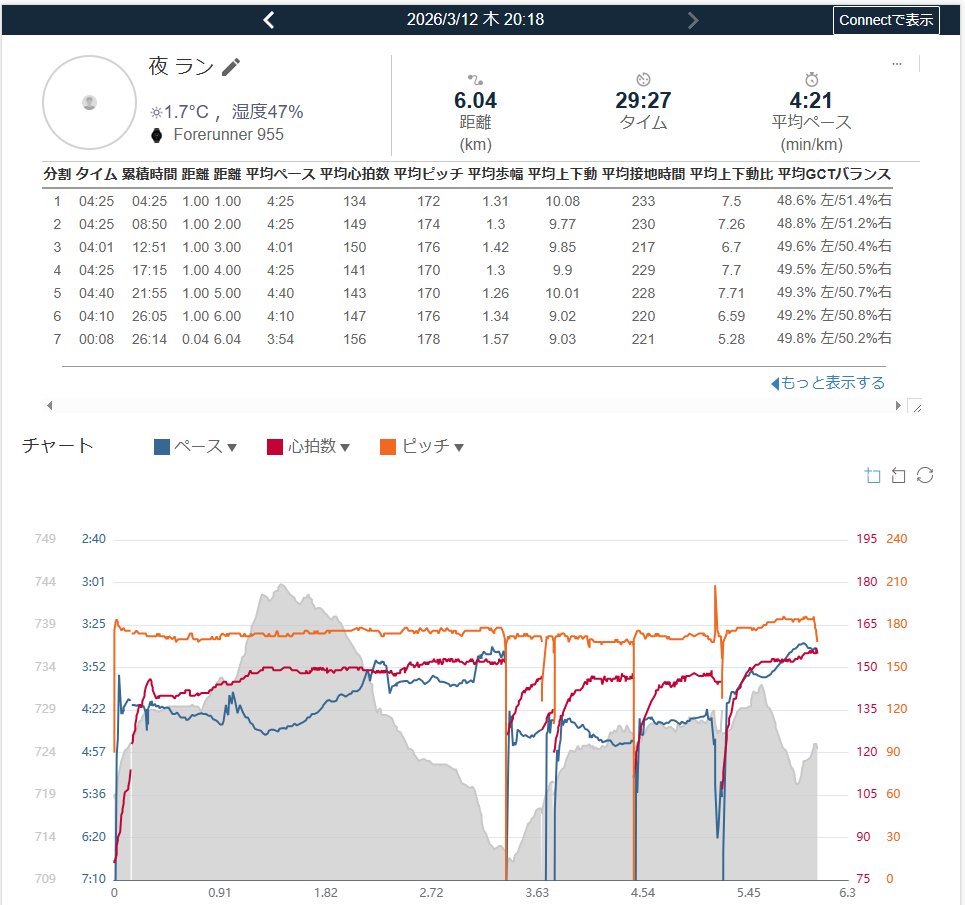965x905 pixels.
Task: Click the date header '2026/3/12 木 20:18'
Action: pyautogui.click(x=475, y=20)
